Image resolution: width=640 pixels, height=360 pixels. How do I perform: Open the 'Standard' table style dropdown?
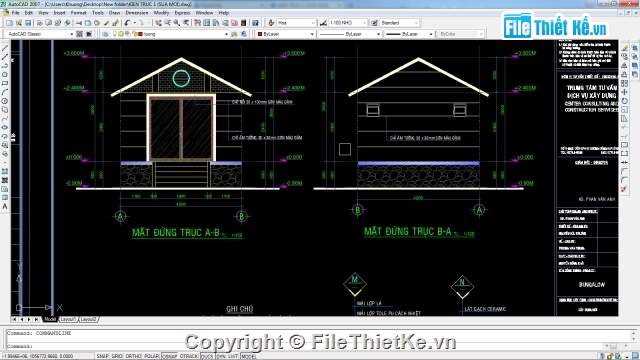[x=400, y=23]
